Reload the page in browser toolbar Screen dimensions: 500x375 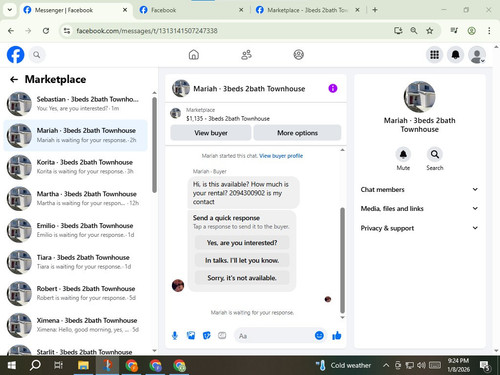tap(46, 31)
